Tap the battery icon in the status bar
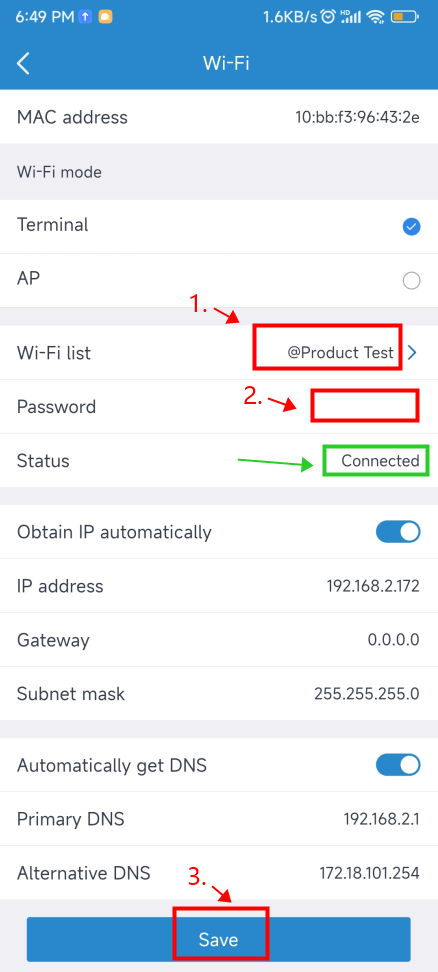Screen dimensions: 438x972 click(406, 17)
